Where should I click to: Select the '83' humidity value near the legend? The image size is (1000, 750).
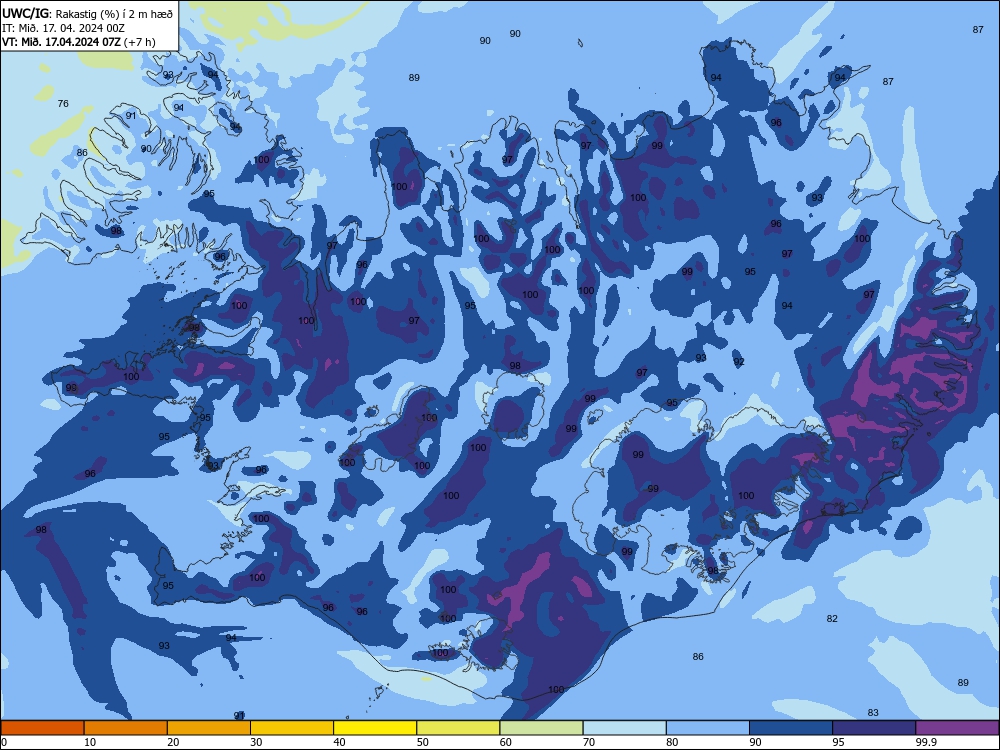(x=873, y=712)
